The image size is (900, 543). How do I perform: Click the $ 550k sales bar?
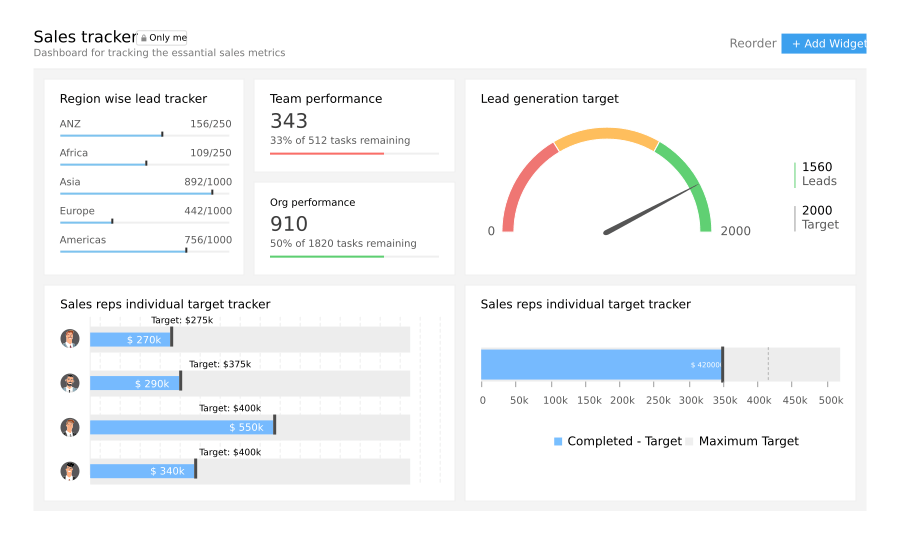[182, 427]
